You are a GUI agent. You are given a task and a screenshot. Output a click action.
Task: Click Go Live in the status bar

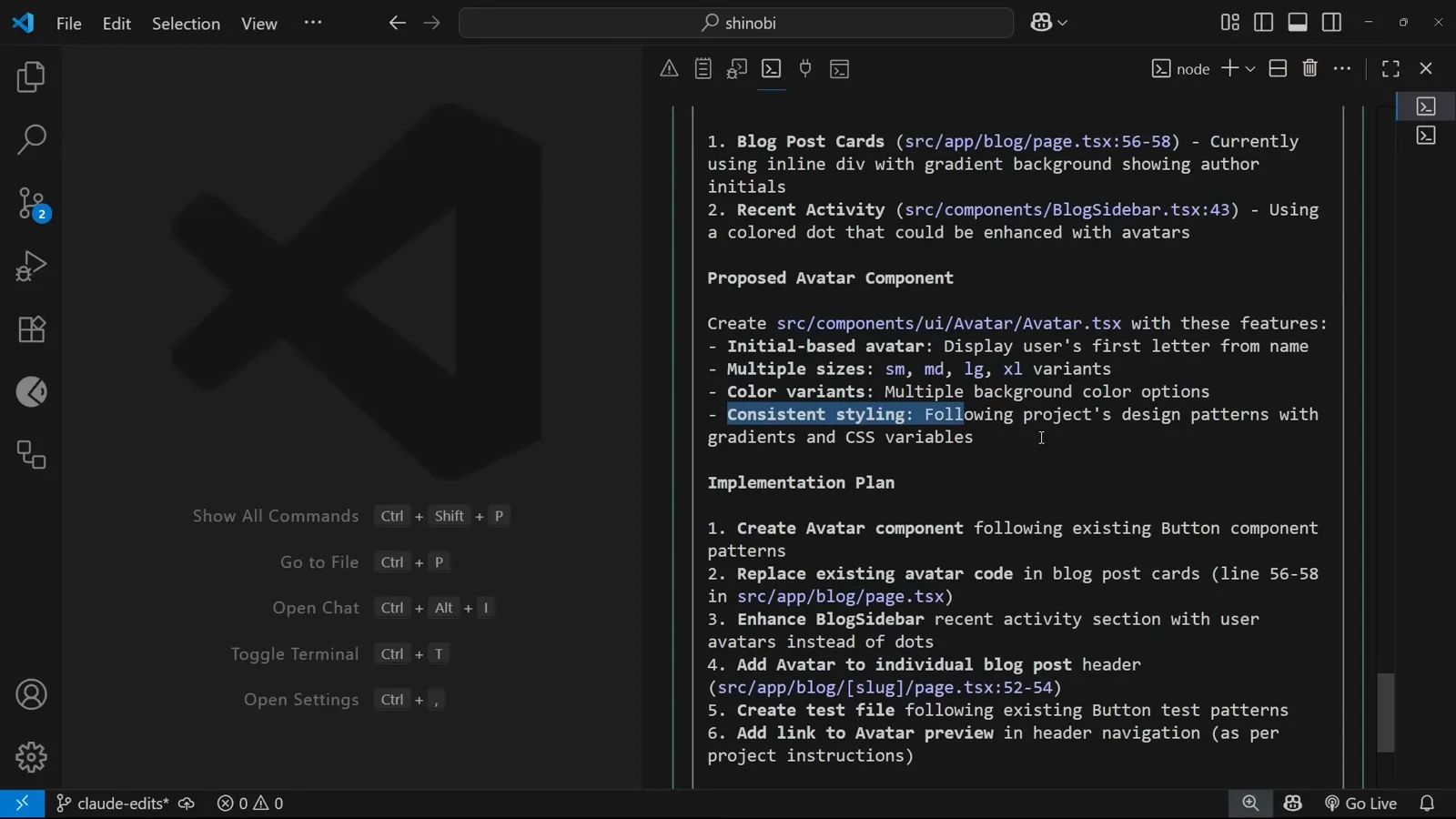pyautogui.click(x=1360, y=804)
